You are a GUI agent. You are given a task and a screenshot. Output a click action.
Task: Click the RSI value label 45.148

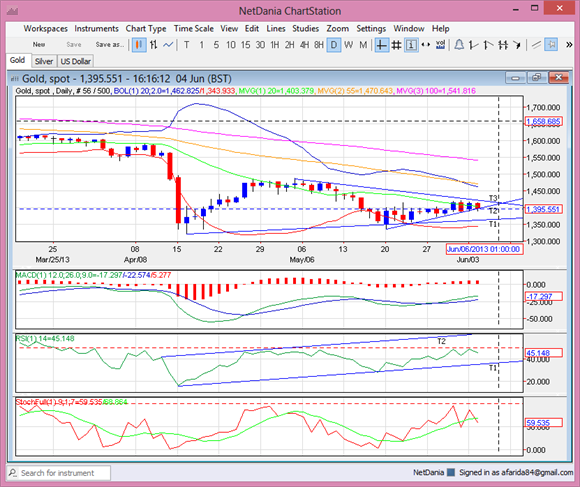[544, 353]
